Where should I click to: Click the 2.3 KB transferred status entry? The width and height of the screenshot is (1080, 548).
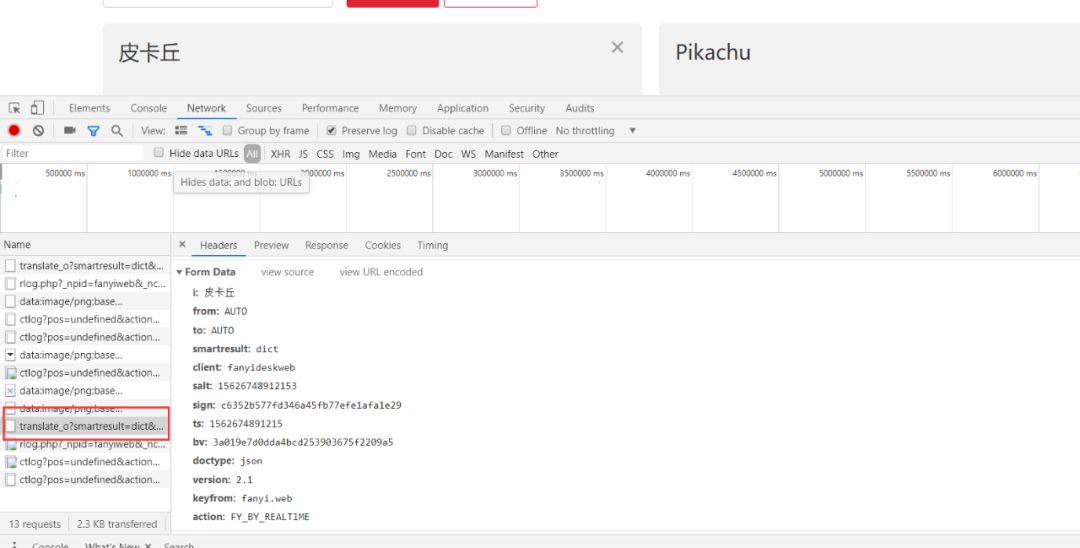pyautogui.click(x=117, y=524)
